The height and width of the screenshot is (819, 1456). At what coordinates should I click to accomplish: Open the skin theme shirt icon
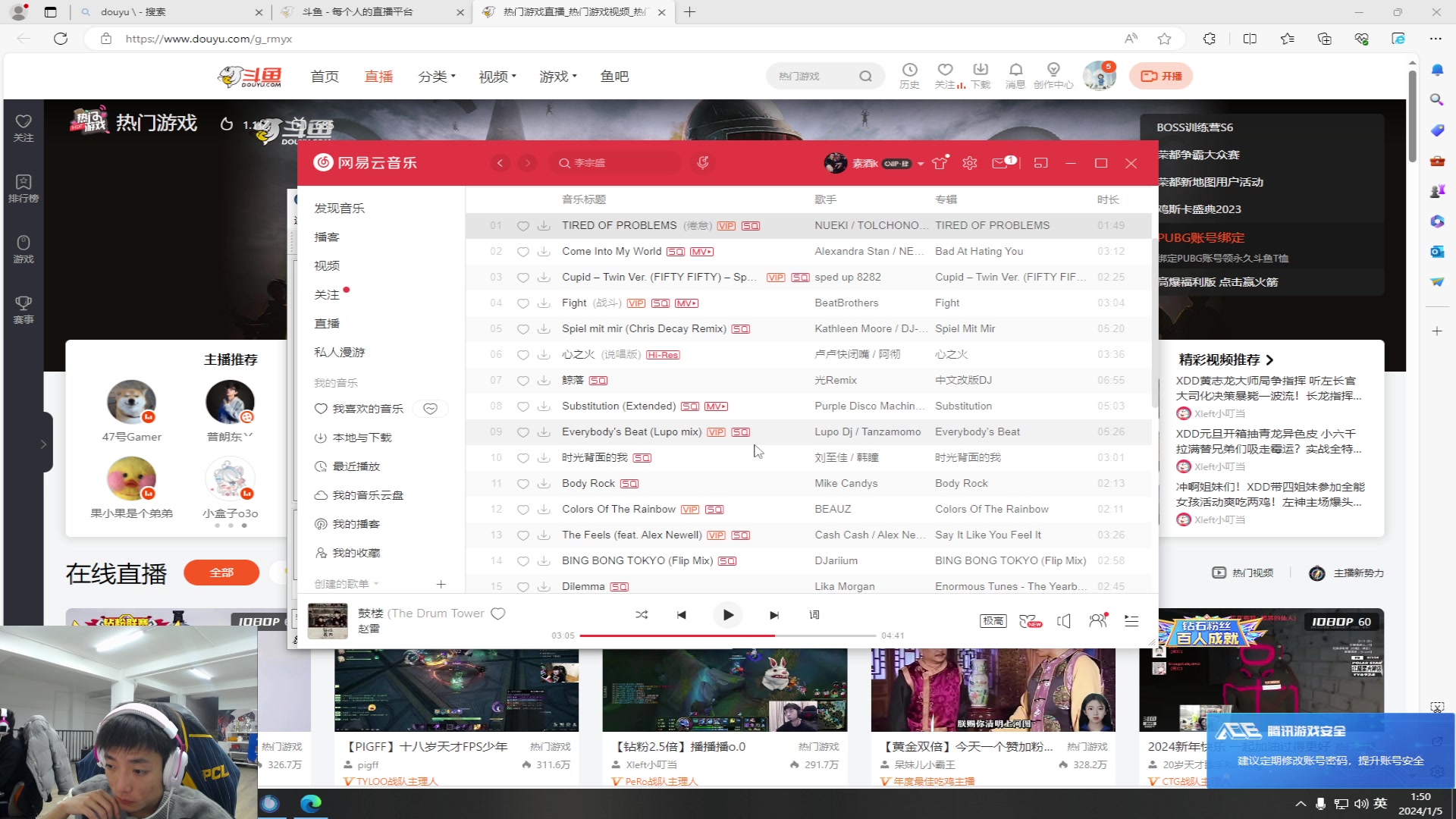(x=940, y=162)
